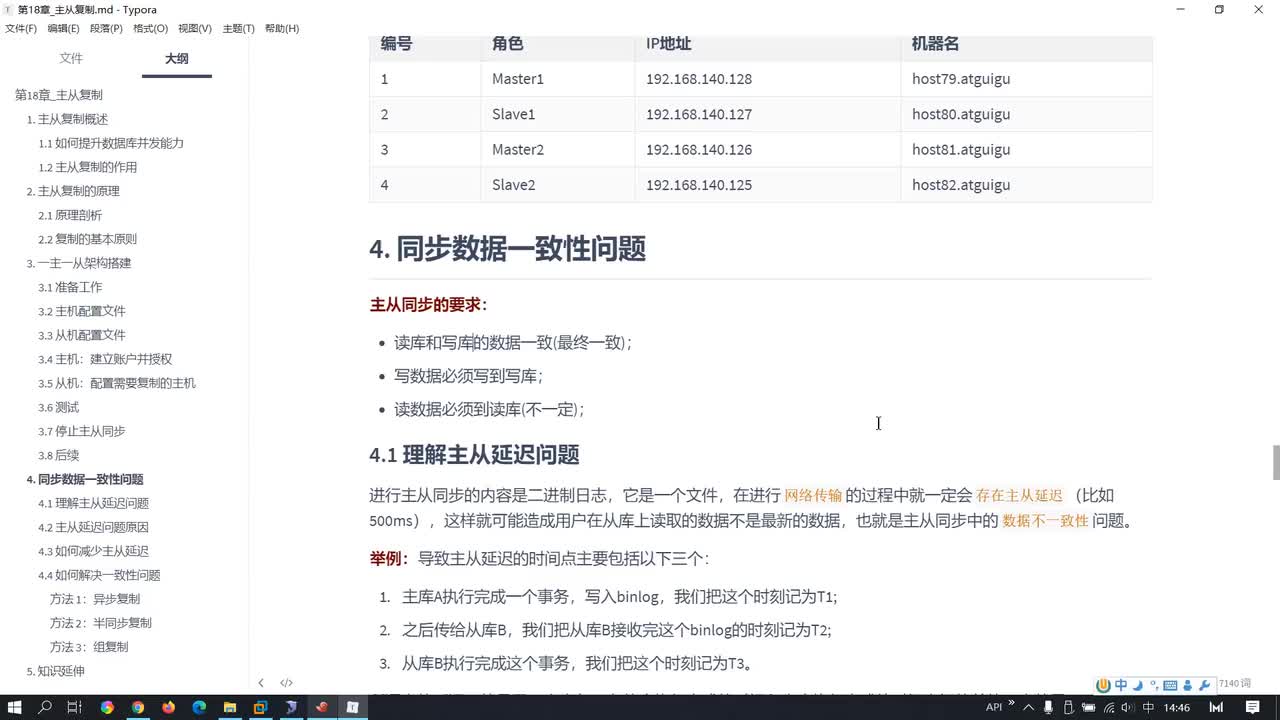Toggle punctuation mode in IME toolbar
The height and width of the screenshot is (720, 1280).
pyautogui.click(x=1154, y=685)
